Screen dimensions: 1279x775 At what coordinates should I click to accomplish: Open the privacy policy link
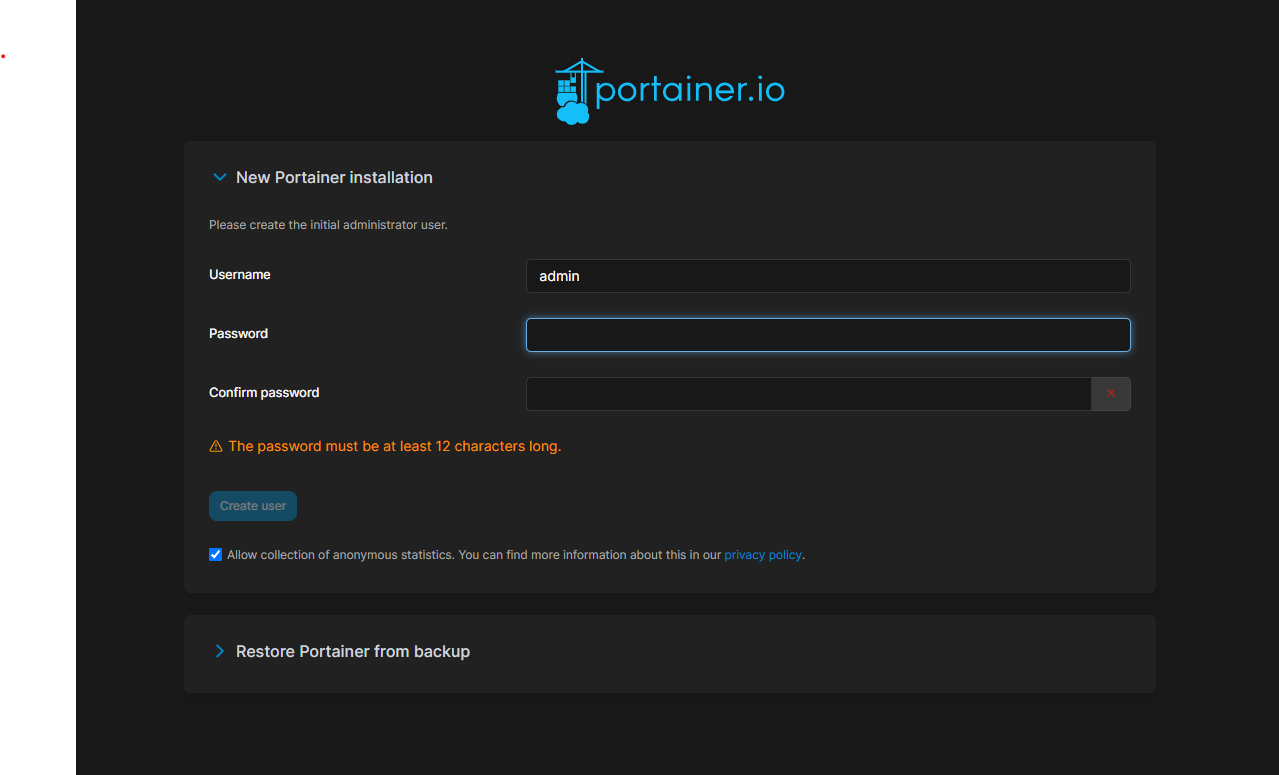click(x=762, y=555)
